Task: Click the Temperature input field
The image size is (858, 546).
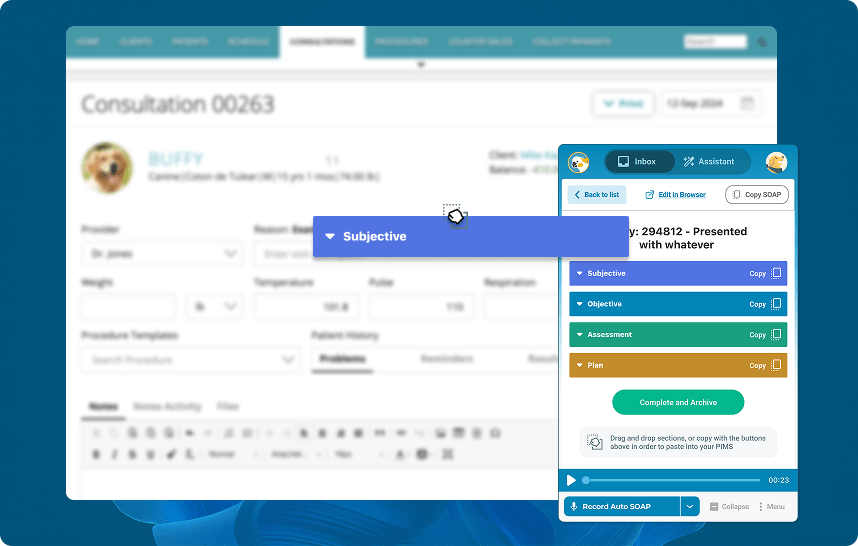Action: tap(307, 307)
